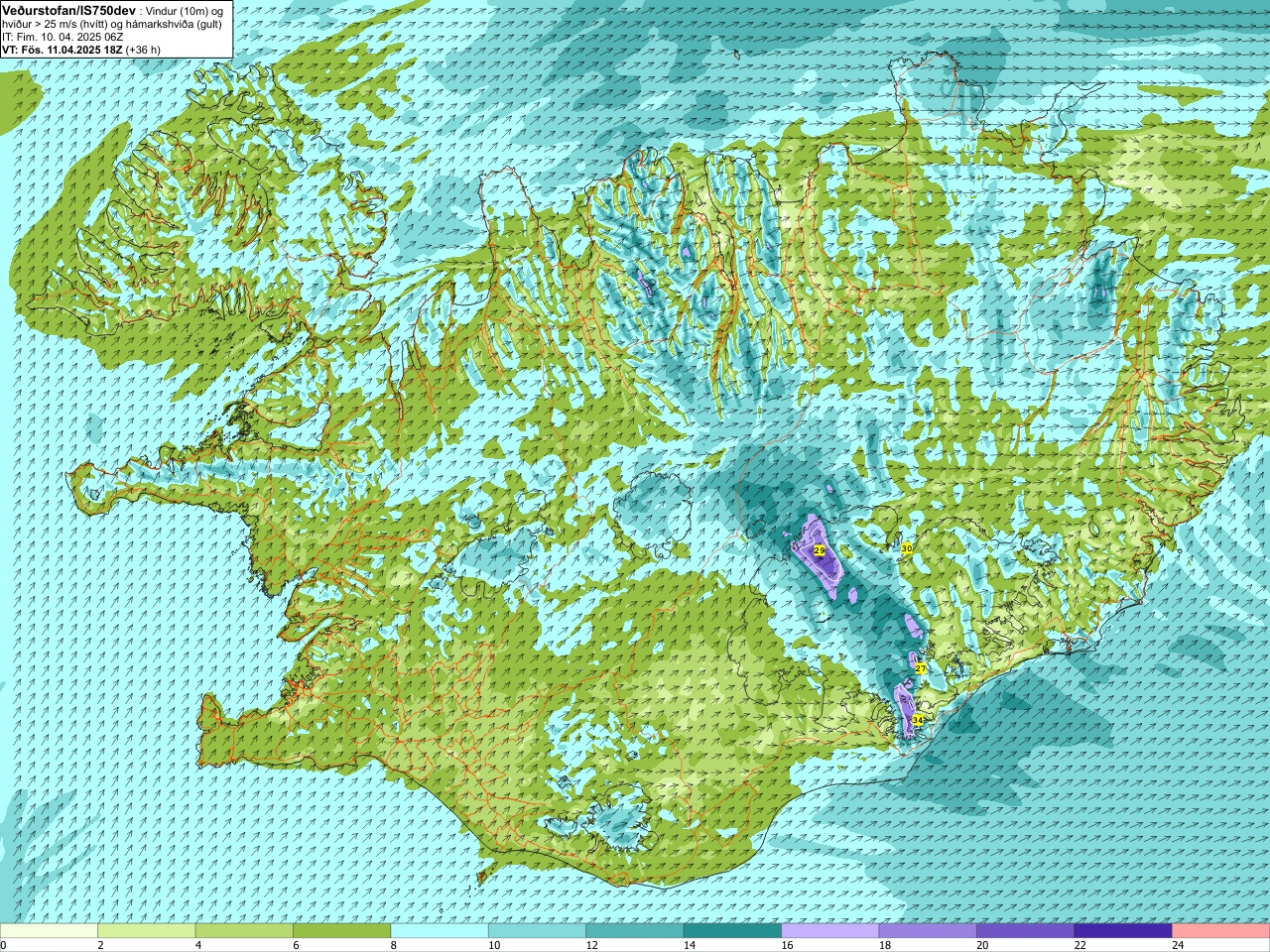Click the legend scale number 6
Image resolution: width=1270 pixels, height=952 pixels.
(296, 945)
